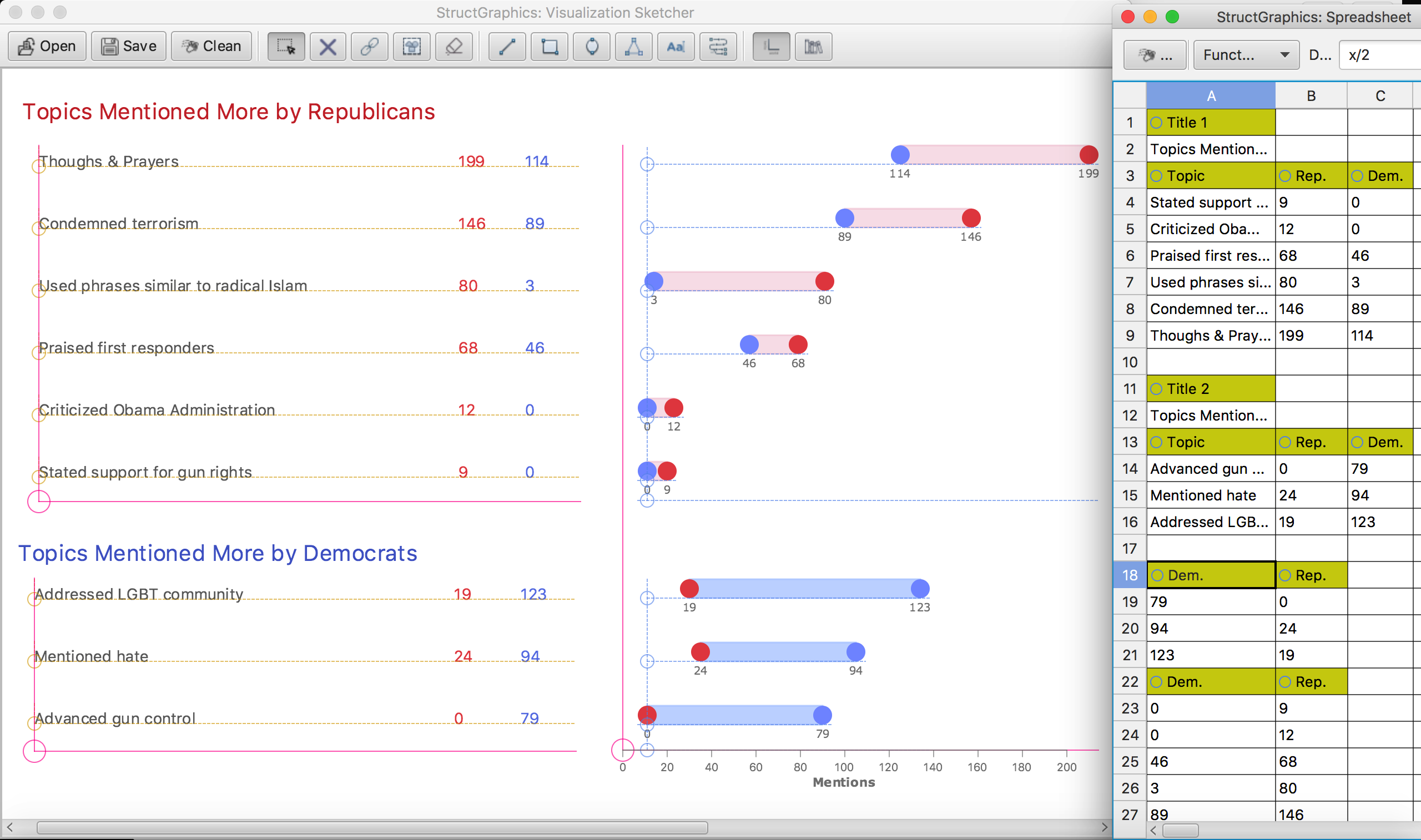Activate the chain link tool
This screenshot has height=840, width=1421.
(x=370, y=47)
